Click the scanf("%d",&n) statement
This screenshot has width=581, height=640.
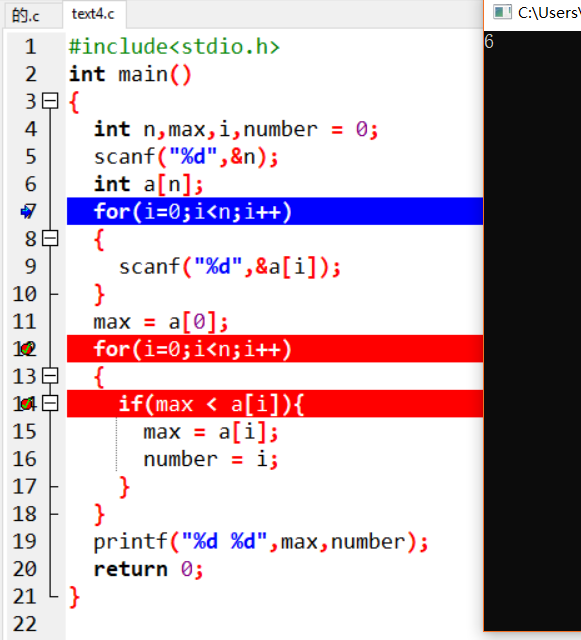click(186, 157)
